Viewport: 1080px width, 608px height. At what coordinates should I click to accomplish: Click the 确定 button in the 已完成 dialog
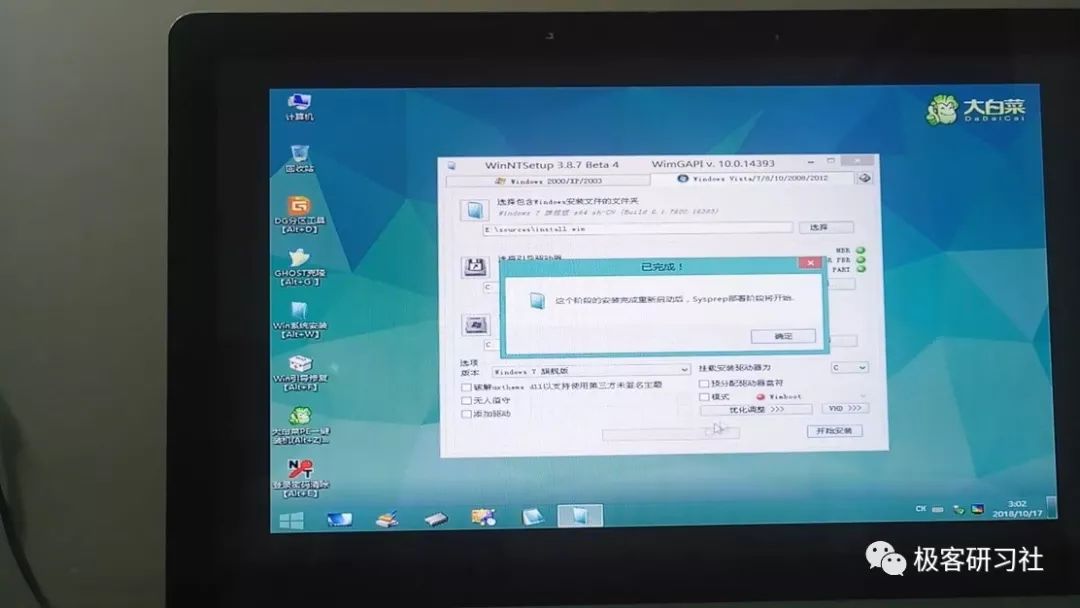tap(783, 336)
